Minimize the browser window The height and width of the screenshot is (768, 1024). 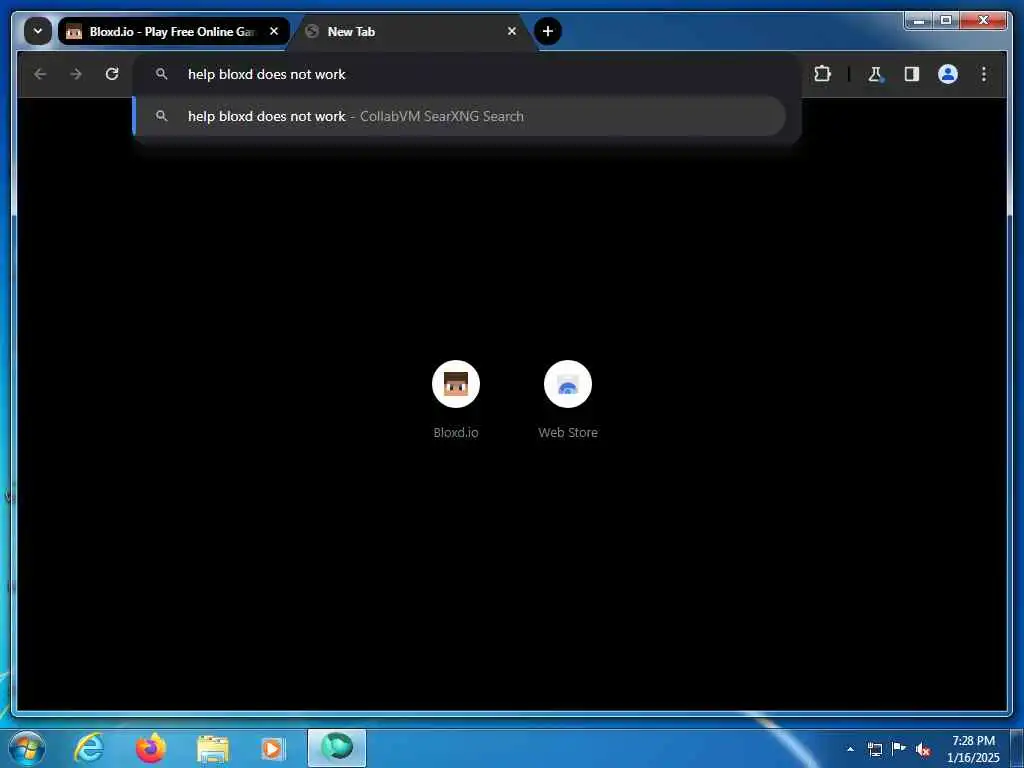pyautogui.click(x=919, y=21)
